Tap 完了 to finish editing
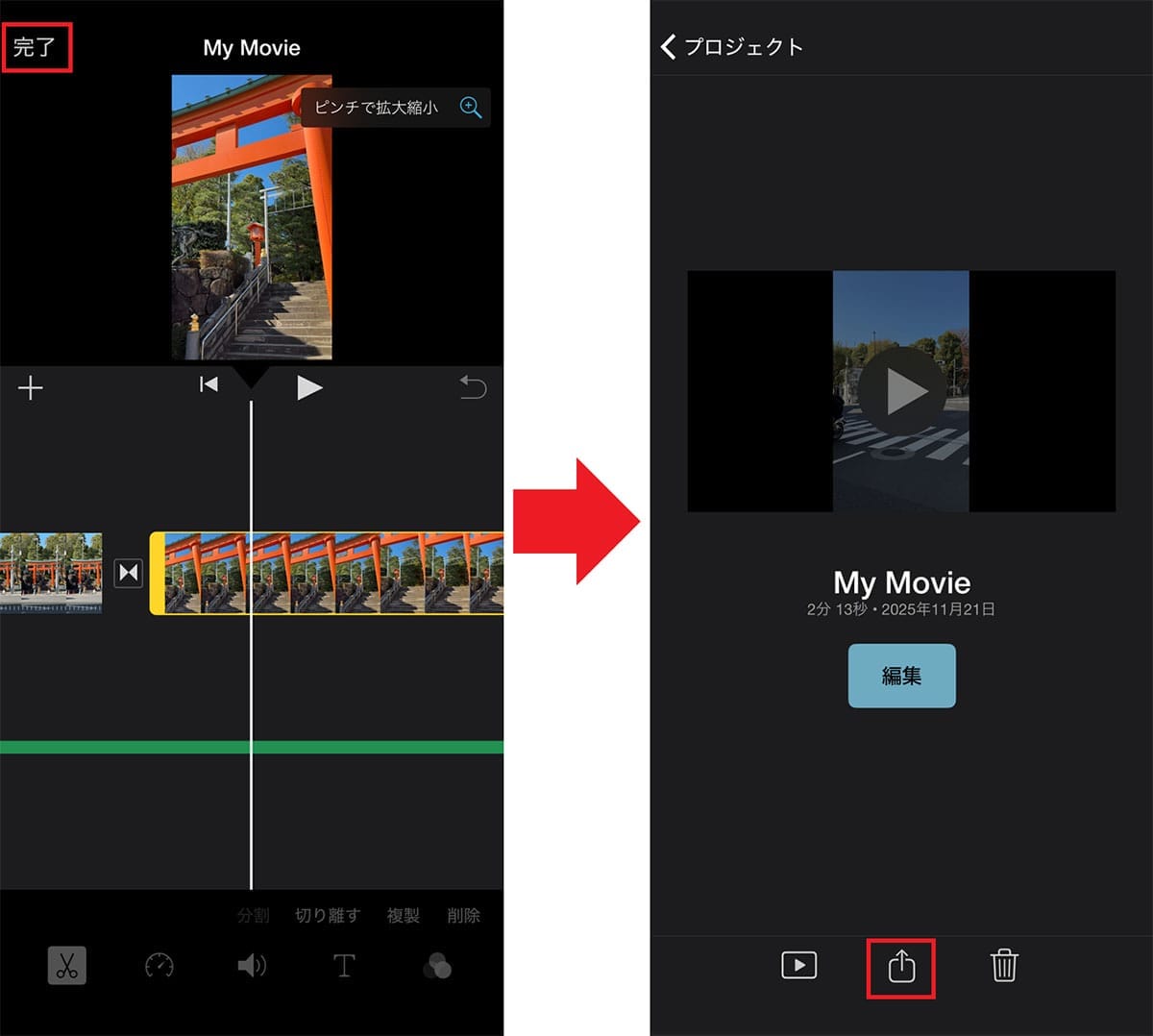 click(x=37, y=46)
